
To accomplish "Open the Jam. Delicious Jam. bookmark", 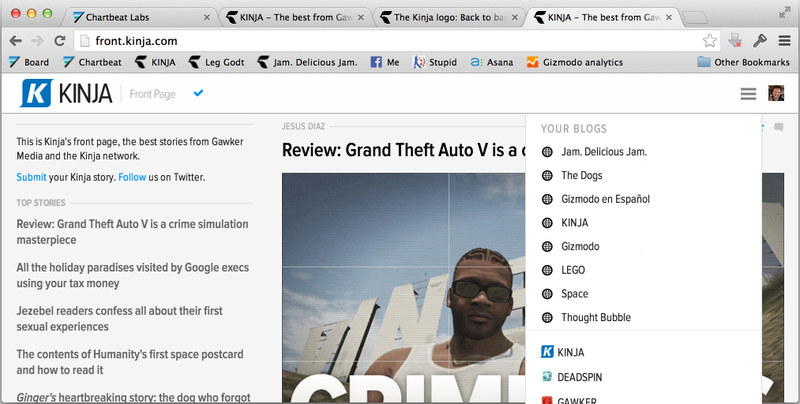I will click(308, 62).
